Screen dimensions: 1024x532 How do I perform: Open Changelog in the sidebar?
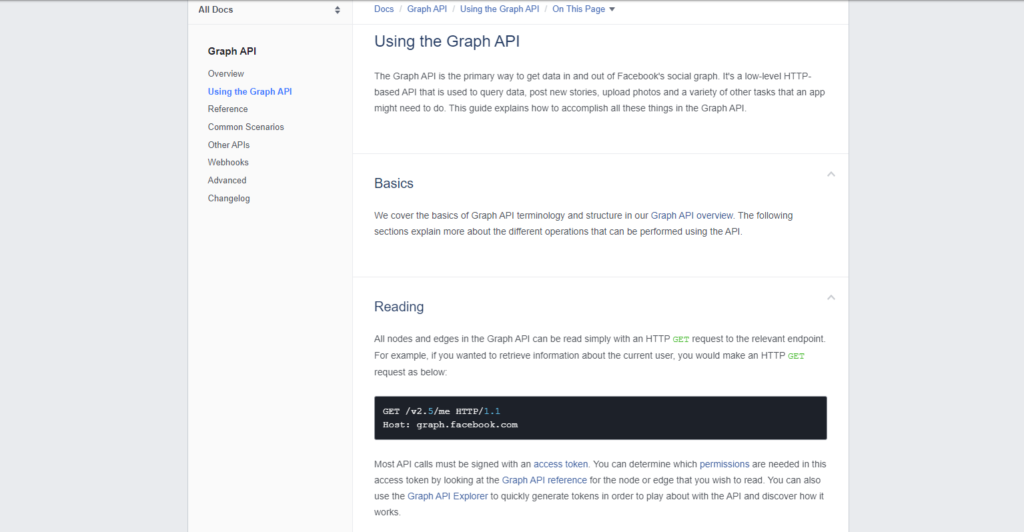[x=229, y=198]
